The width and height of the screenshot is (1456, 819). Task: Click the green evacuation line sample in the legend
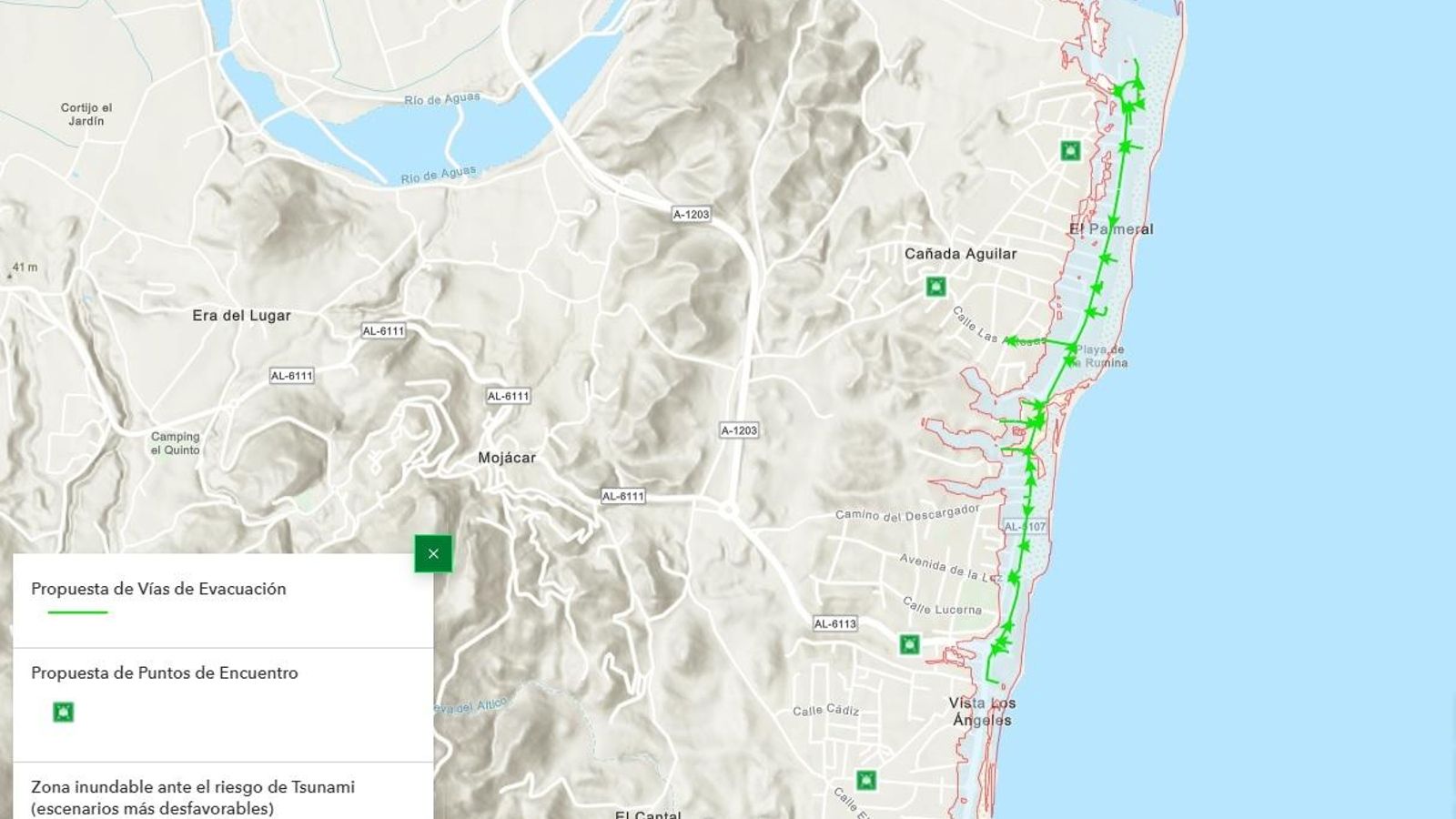click(77, 612)
